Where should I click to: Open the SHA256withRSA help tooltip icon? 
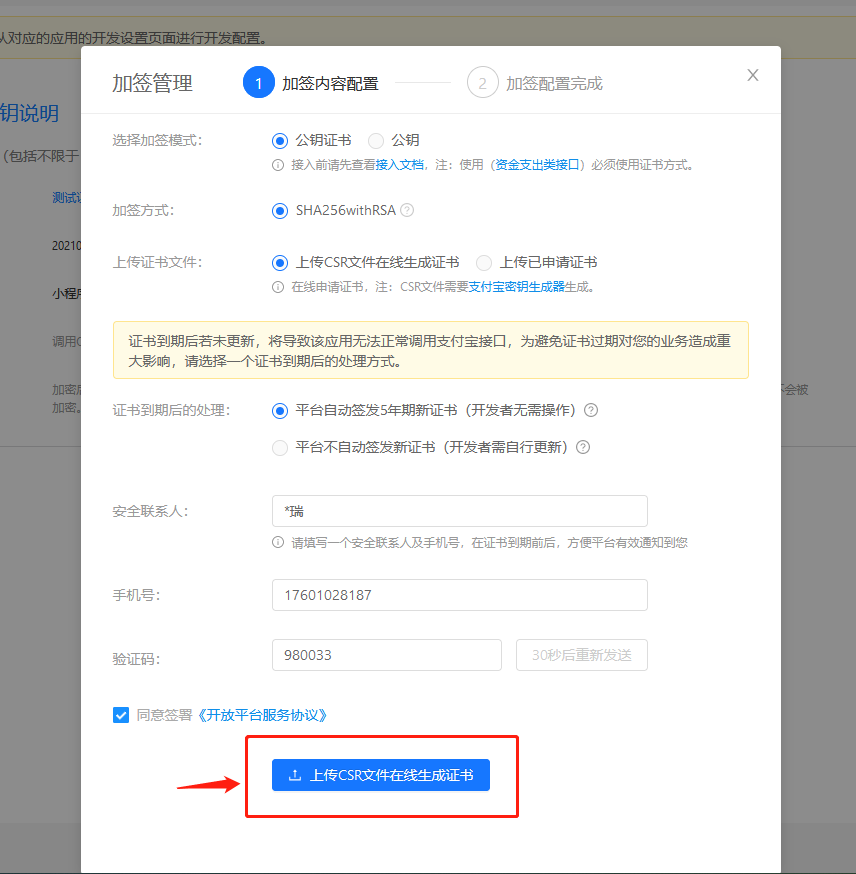[406, 211]
